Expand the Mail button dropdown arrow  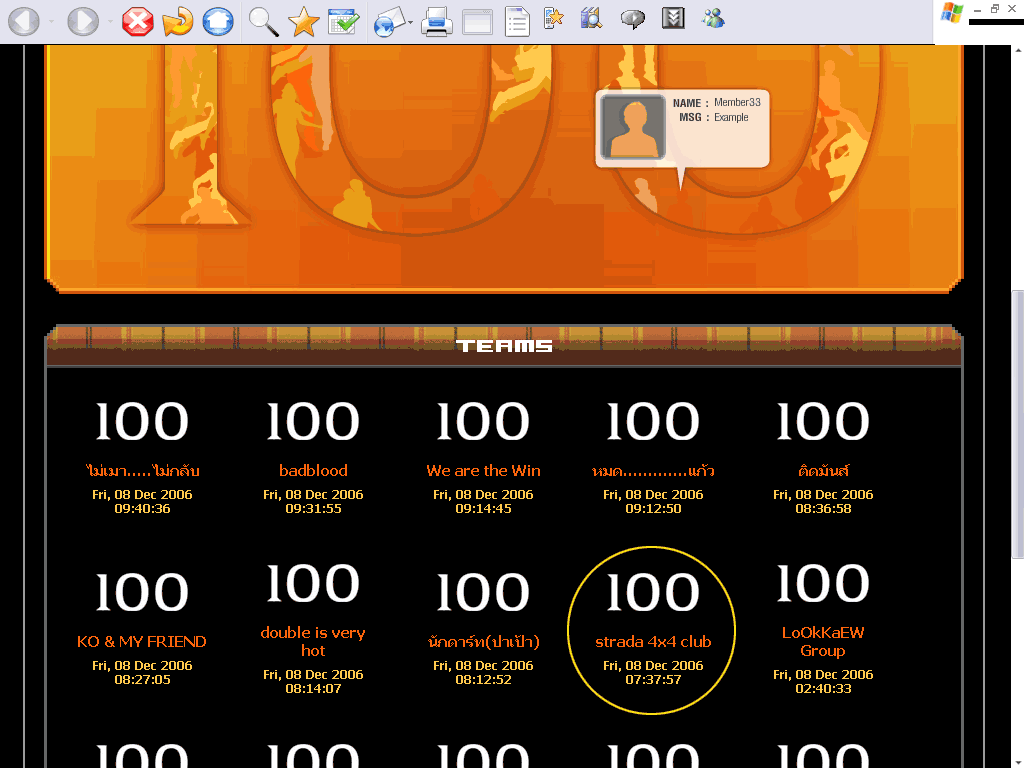410,21
